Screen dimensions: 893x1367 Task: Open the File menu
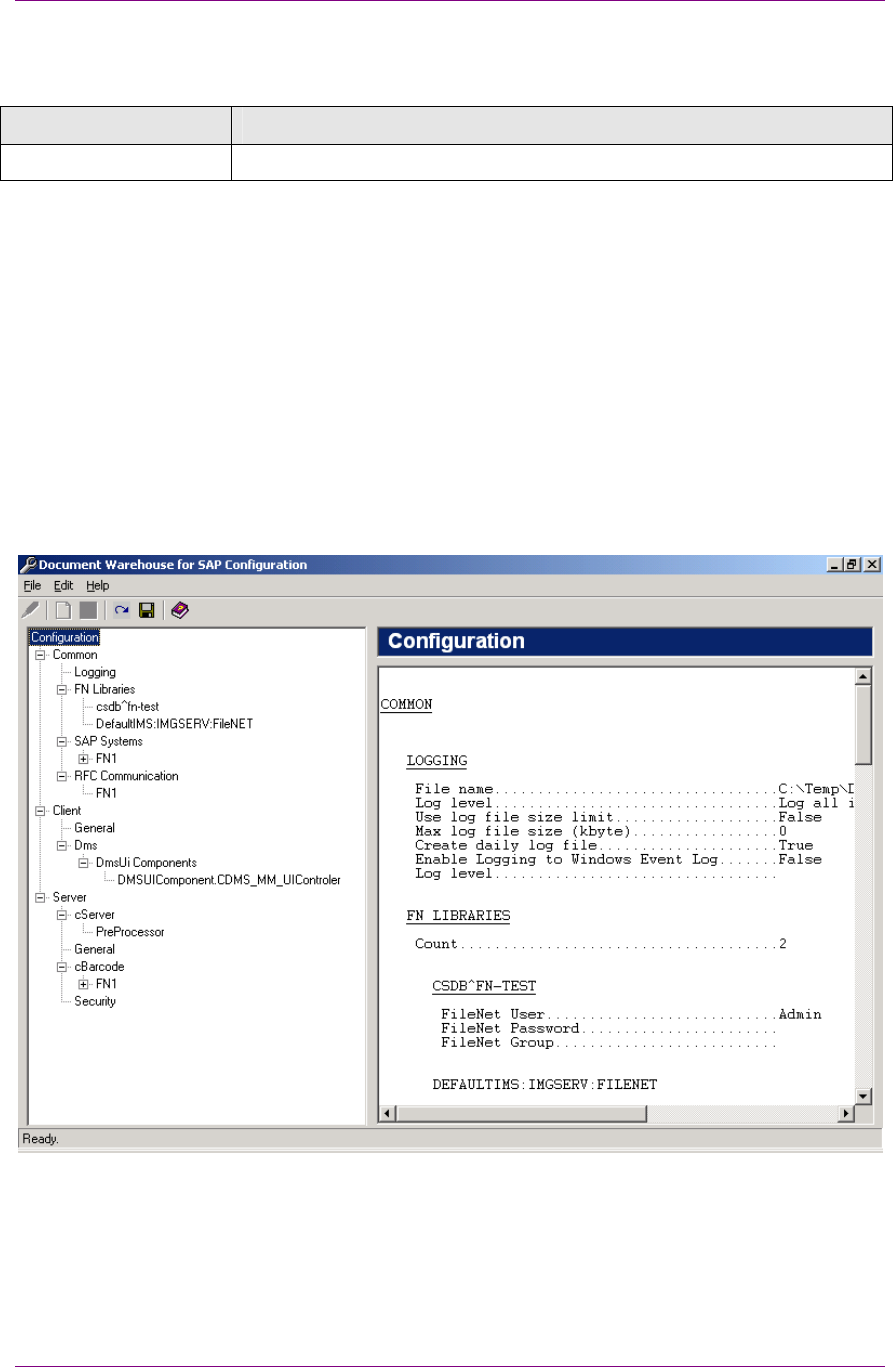click(32, 586)
